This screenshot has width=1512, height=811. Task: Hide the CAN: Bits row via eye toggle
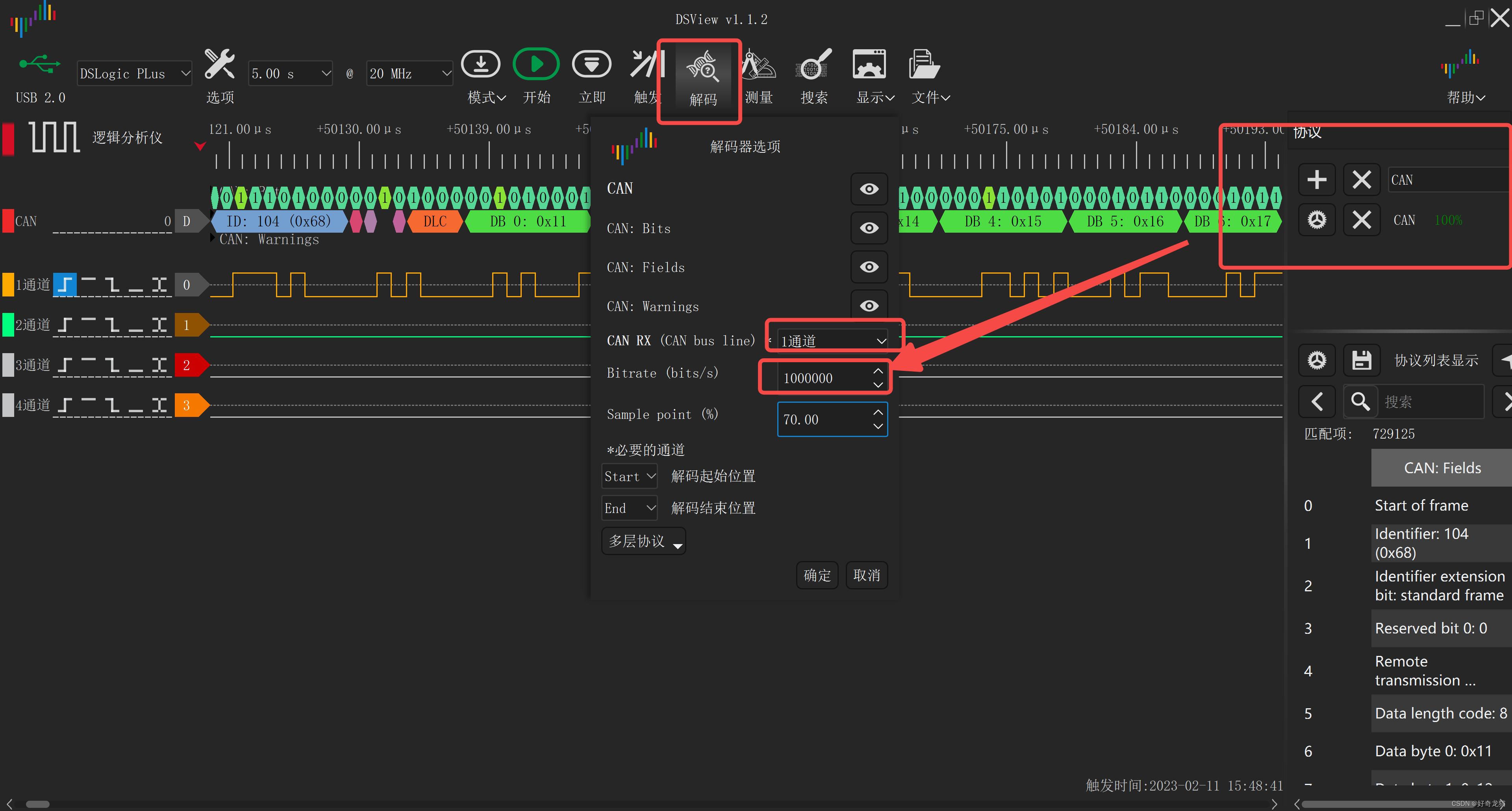[869, 228]
